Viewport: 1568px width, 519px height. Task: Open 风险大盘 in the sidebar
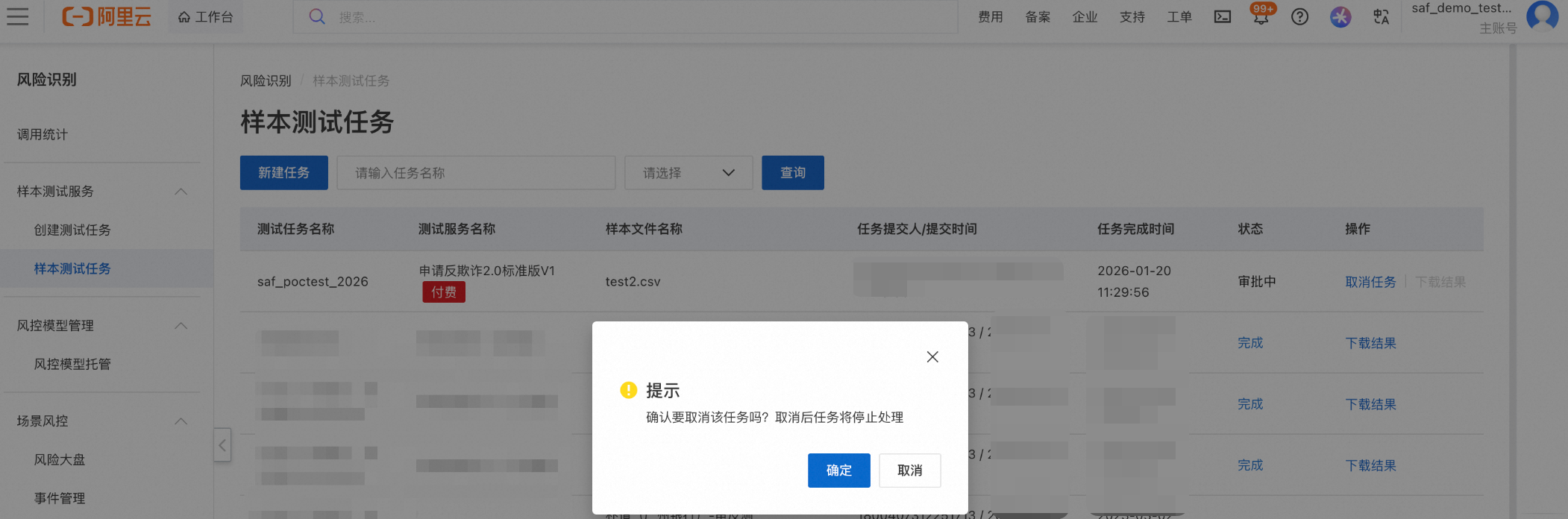pyautogui.click(x=60, y=459)
